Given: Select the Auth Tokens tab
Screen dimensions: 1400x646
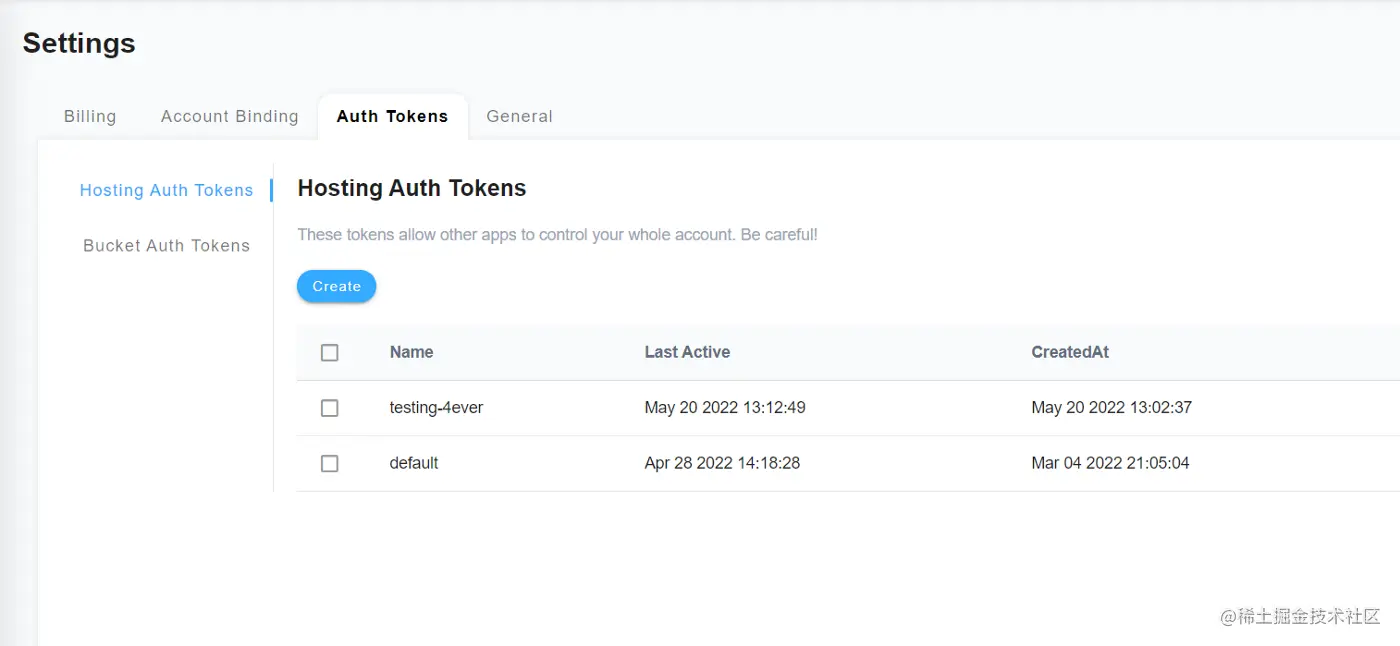Looking at the screenshot, I should coord(392,116).
